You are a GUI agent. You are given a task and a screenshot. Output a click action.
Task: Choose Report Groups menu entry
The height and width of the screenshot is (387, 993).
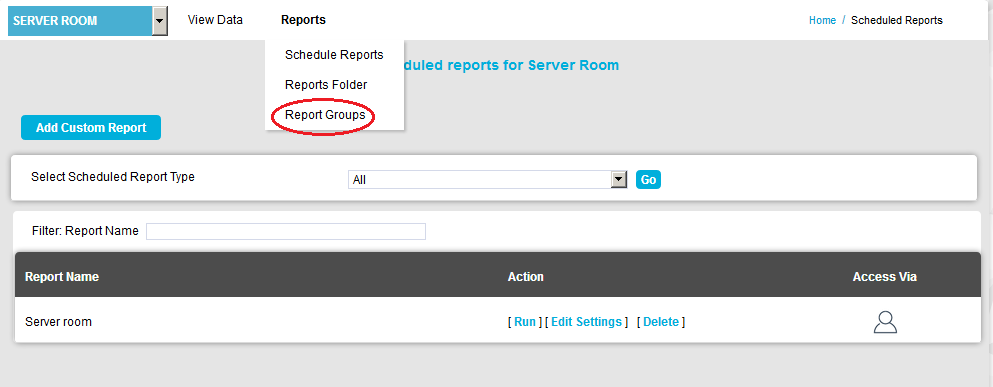point(325,115)
